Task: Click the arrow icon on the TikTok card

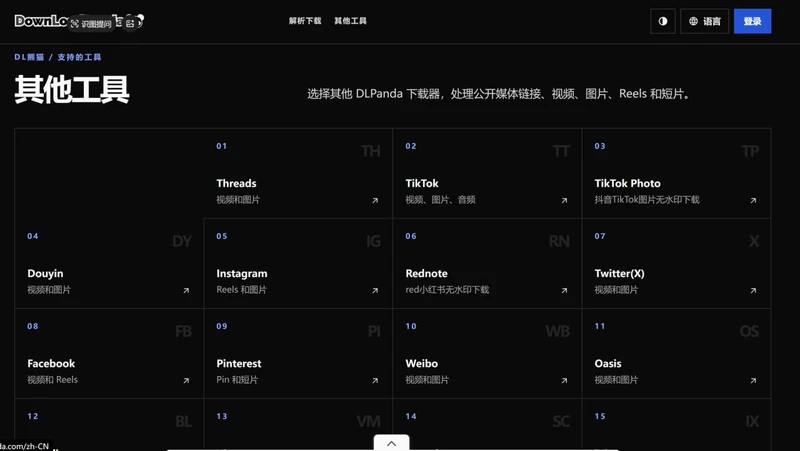Action: pyautogui.click(x=564, y=201)
